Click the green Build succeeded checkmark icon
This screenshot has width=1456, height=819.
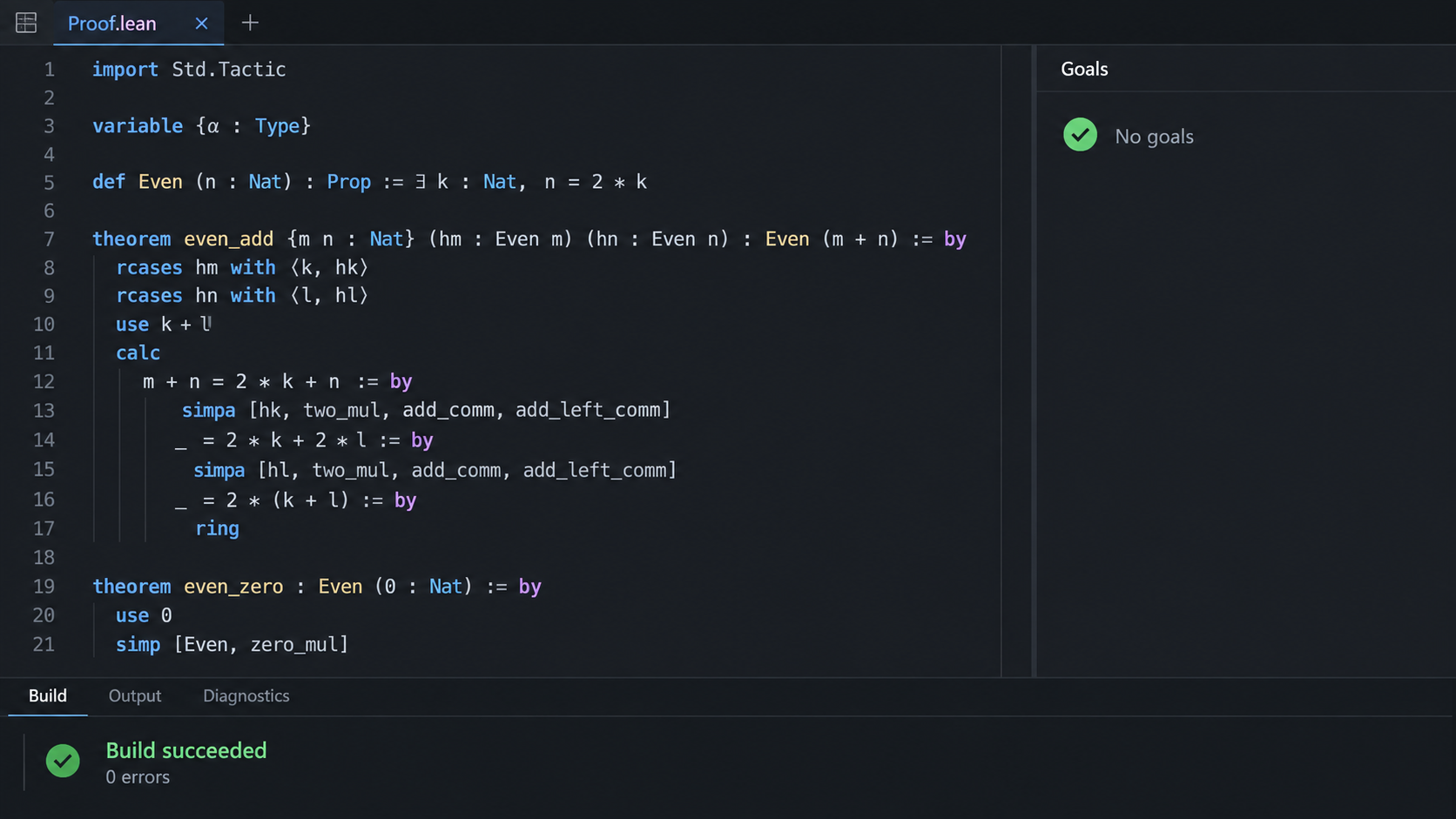[x=63, y=761]
